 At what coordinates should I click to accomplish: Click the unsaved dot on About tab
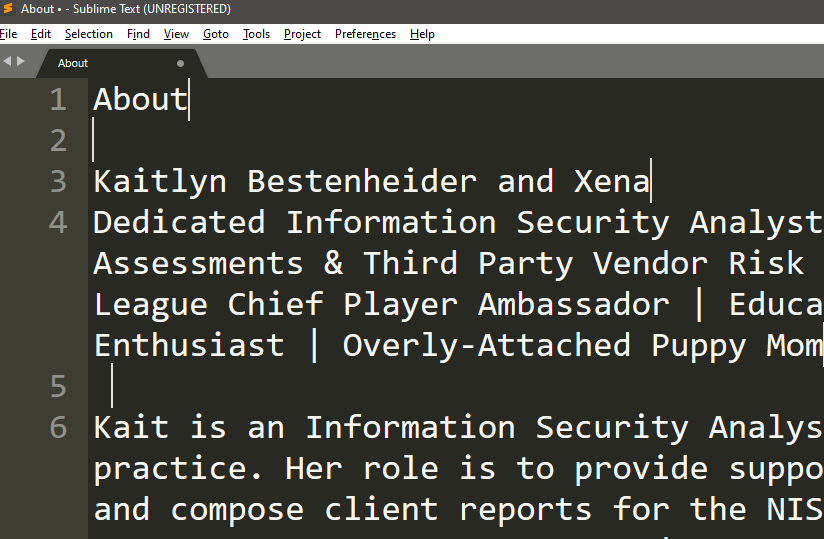181,63
